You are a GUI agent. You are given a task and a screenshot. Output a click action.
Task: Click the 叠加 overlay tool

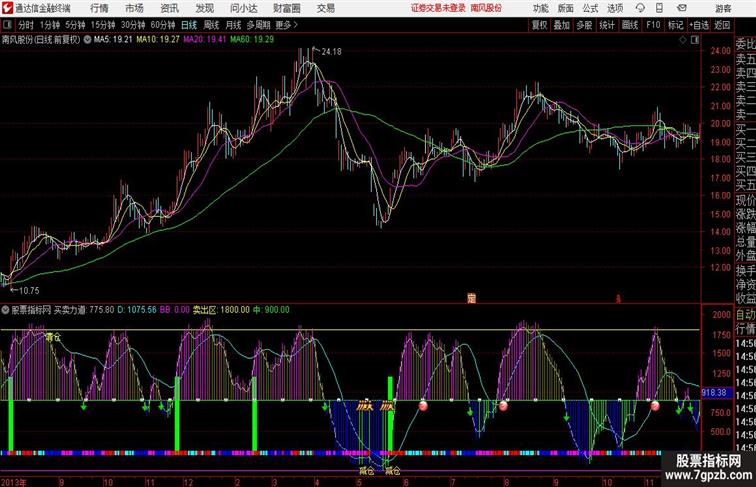(561, 25)
